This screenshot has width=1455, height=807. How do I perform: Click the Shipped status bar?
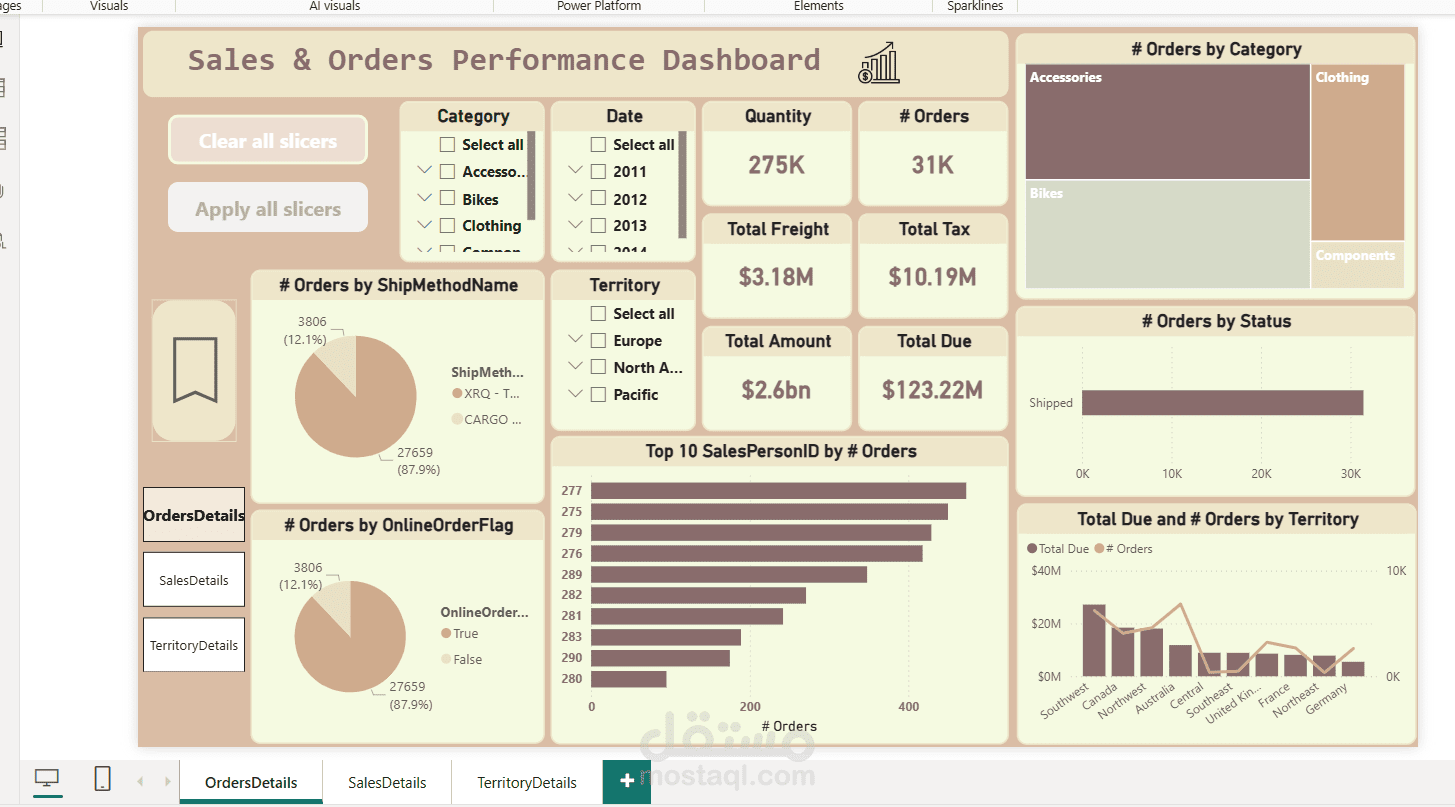[1222, 403]
